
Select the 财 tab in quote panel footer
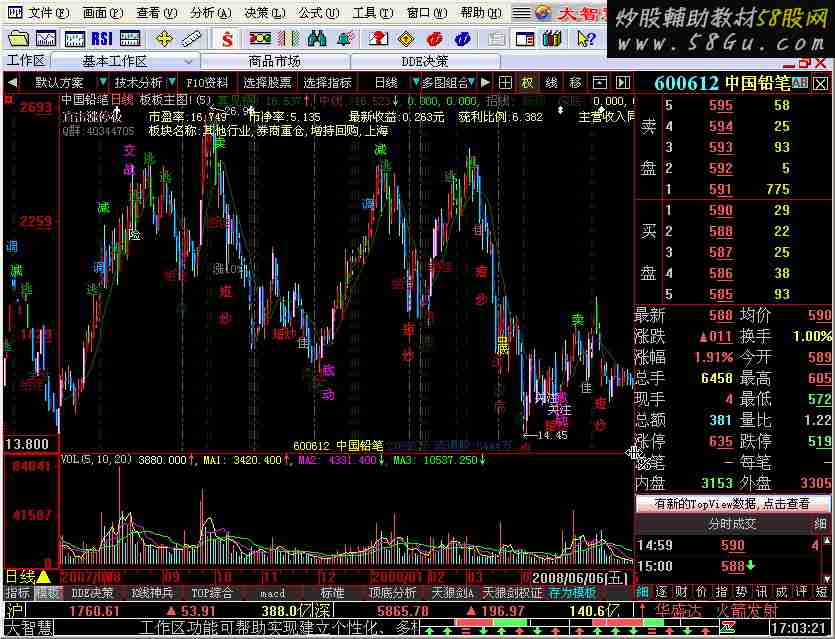click(682, 592)
